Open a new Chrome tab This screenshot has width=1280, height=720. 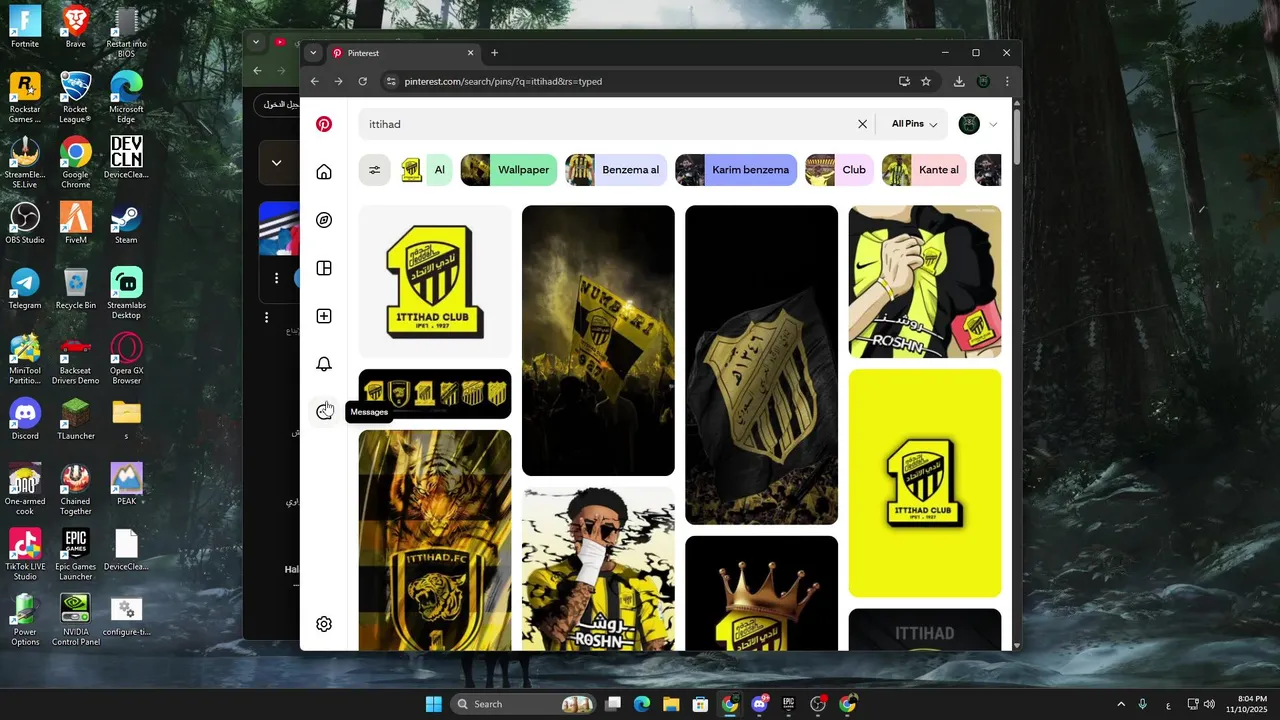pyautogui.click(x=494, y=53)
